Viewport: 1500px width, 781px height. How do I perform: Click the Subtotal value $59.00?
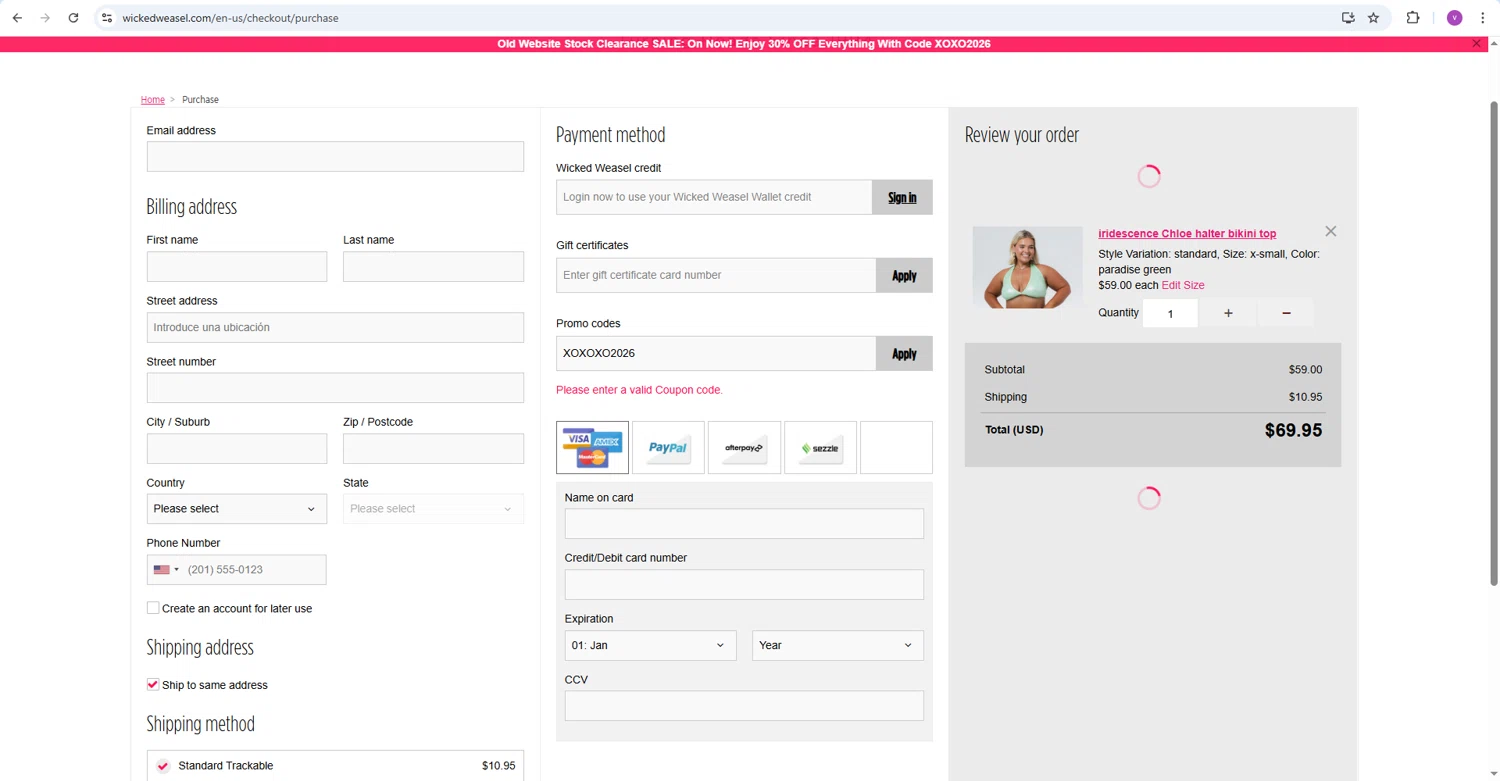tap(1305, 370)
